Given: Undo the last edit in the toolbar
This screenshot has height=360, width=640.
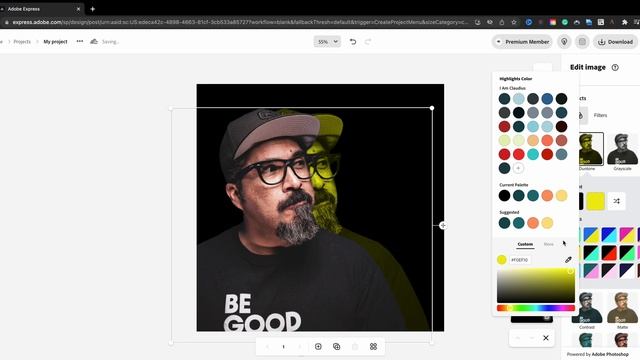Looking at the screenshot, I should click(353, 42).
